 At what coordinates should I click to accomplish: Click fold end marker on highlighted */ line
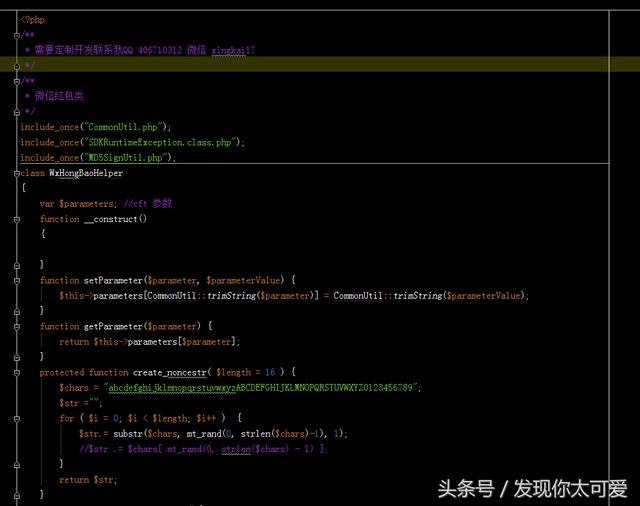[17, 66]
